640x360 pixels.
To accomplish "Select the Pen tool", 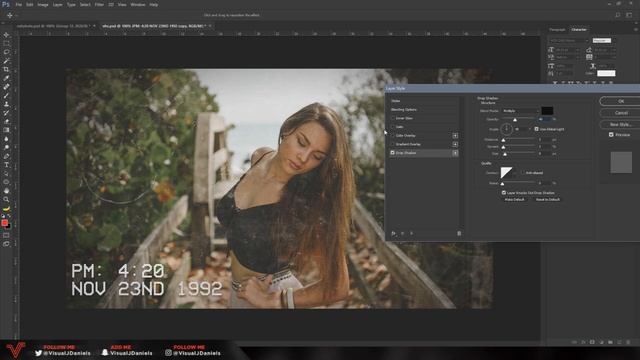I will point(6,156).
